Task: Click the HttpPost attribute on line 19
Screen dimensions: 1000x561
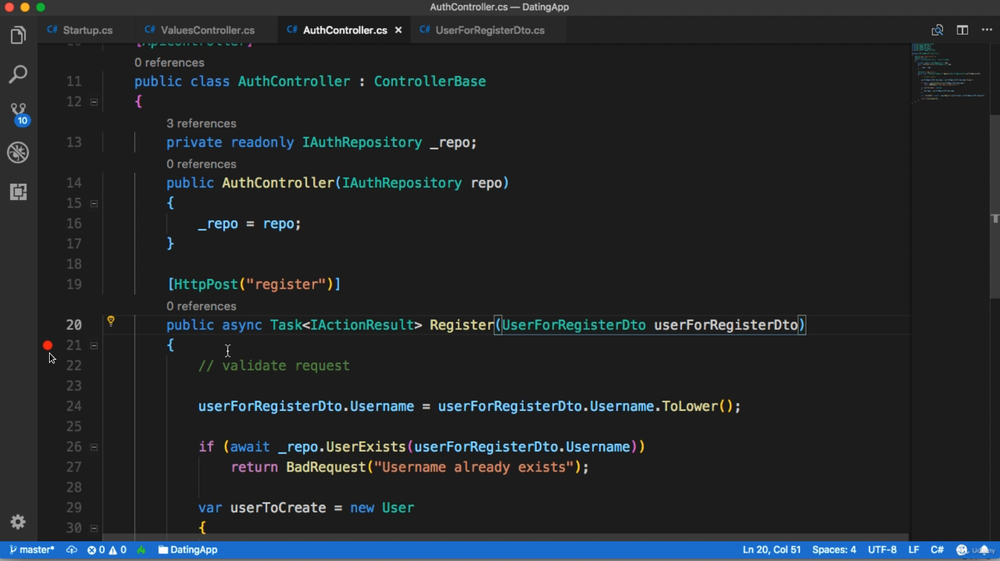Action: [x=205, y=284]
